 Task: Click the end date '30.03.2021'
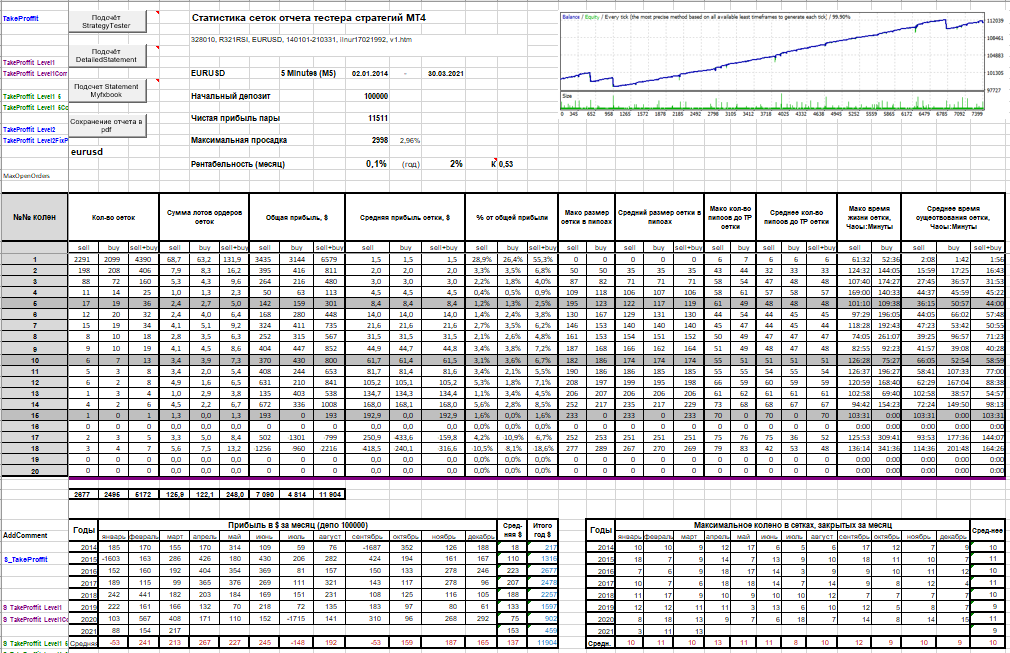tap(446, 73)
